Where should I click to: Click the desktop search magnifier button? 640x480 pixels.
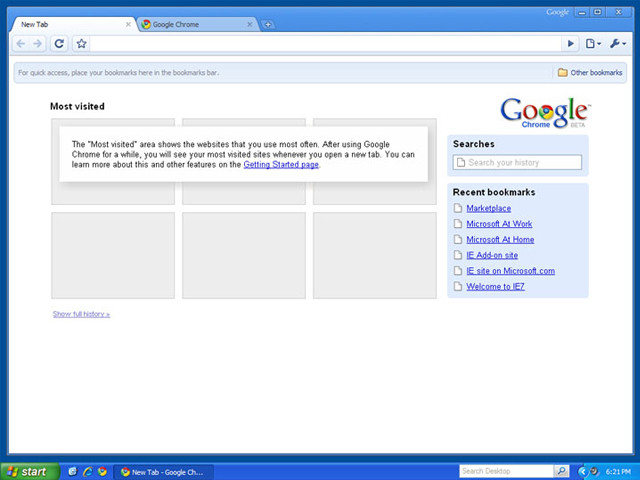click(x=562, y=471)
